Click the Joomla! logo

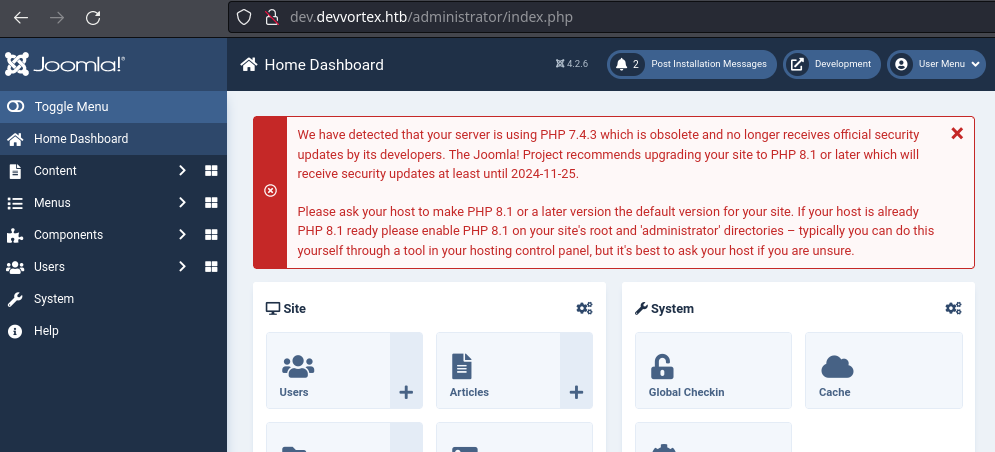tap(65, 64)
